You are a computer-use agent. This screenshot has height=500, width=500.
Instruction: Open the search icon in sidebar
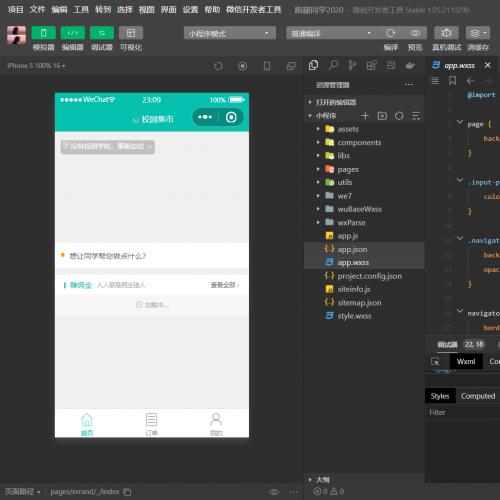click(333, 65)
